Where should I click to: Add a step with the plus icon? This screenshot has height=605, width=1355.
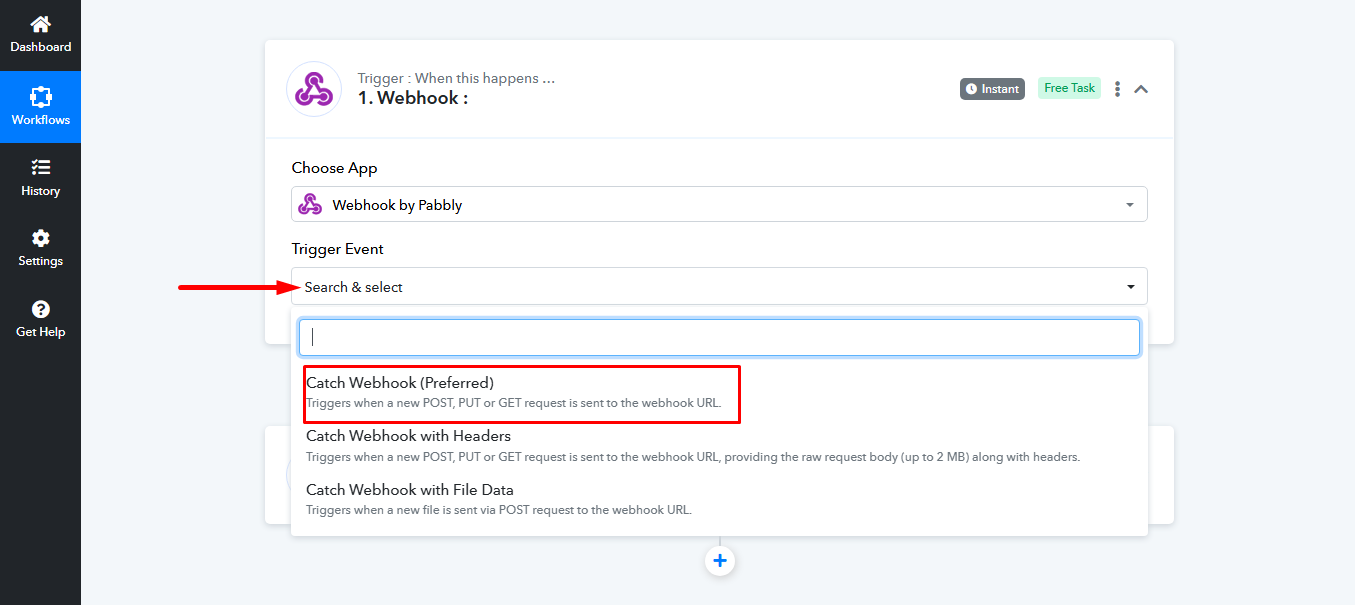[719, 561]
